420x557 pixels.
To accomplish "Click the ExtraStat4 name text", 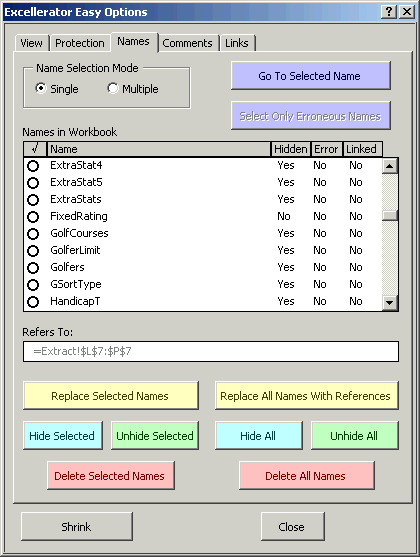I will [x=76, y=166].
